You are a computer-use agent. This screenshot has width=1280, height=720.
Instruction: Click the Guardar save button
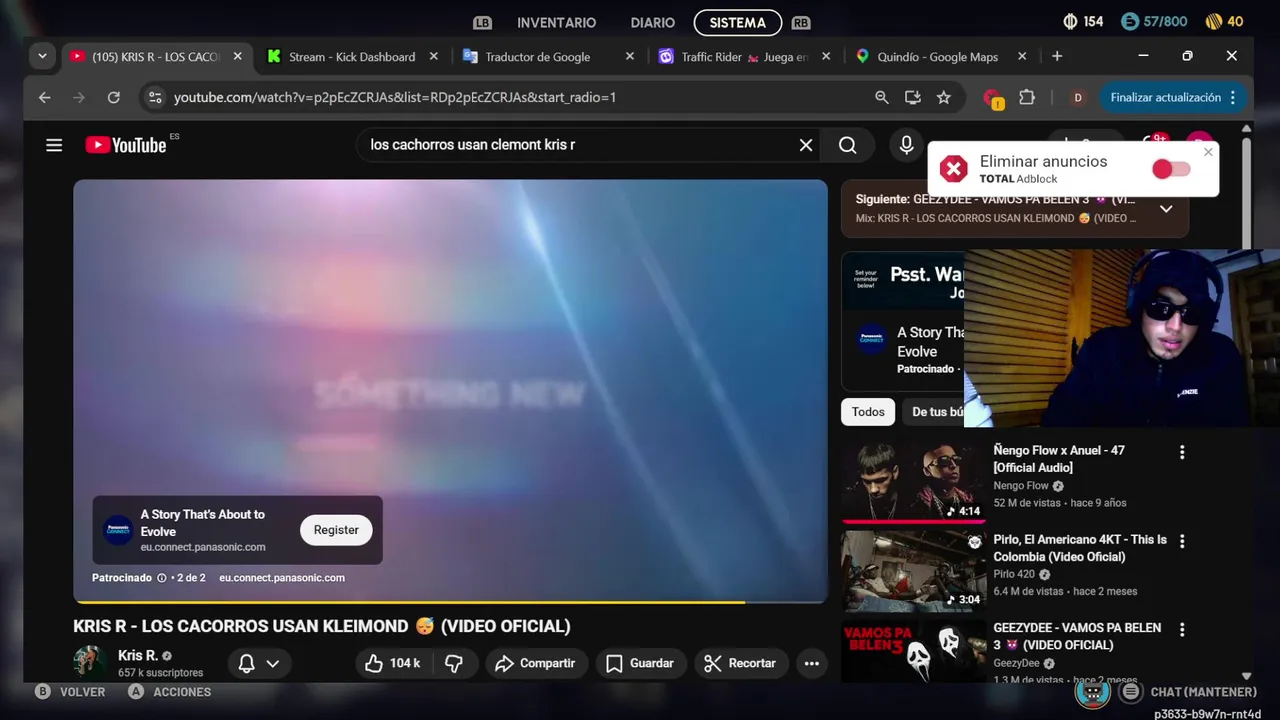click(640, 663)
